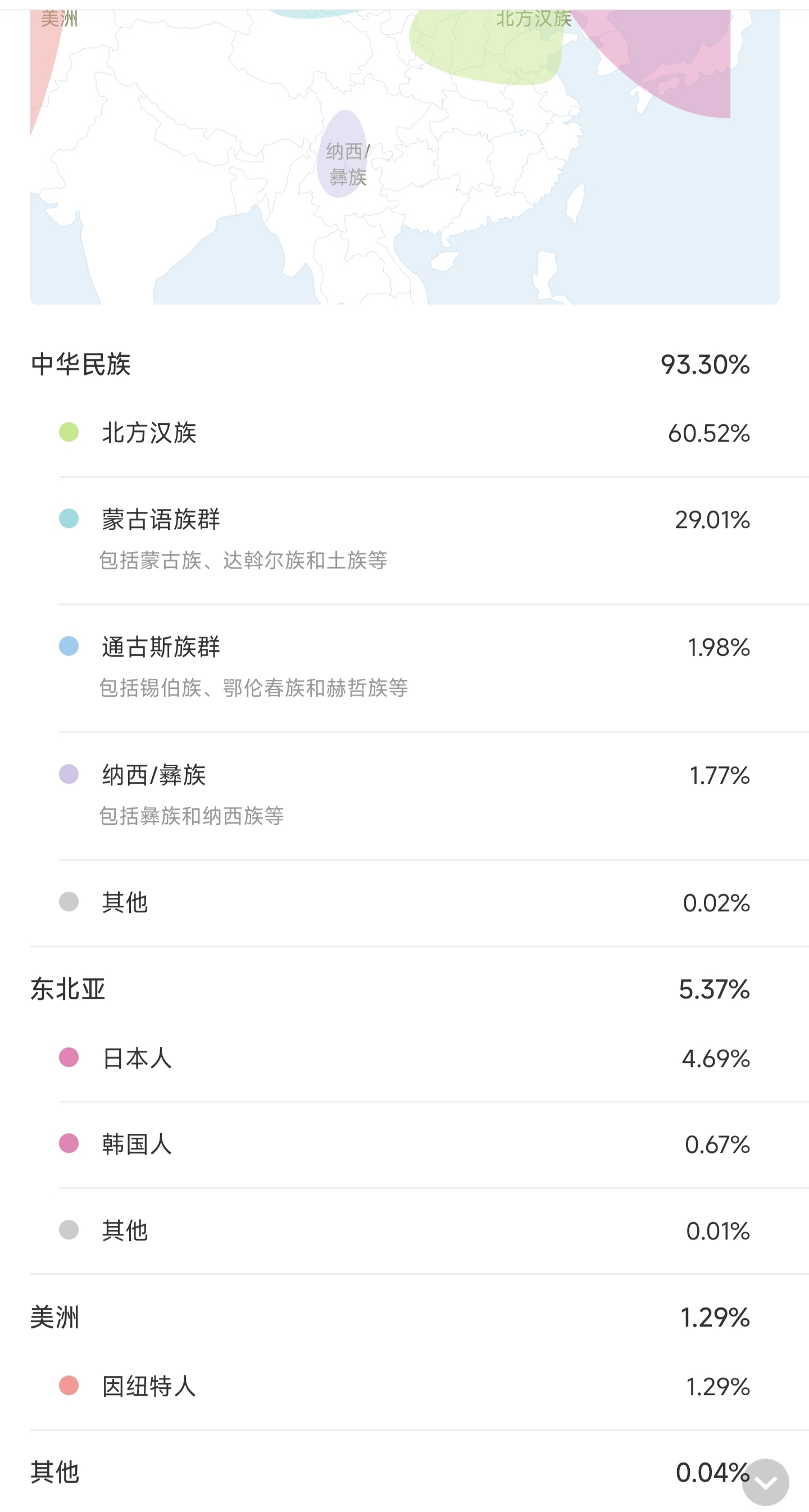Click the pink dot beside 日本人
The height and width of the screenshot is (1512, 809).
(x=69, y=1057)
